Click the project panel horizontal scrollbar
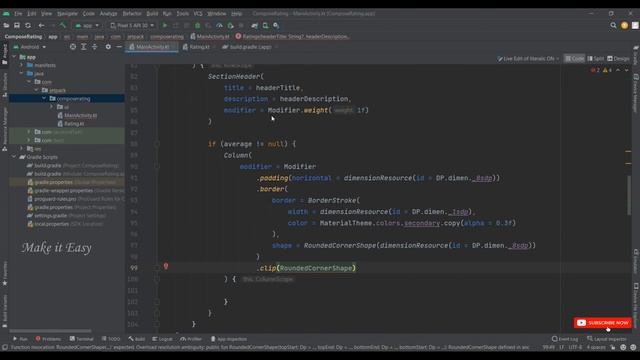Image resolution: width=640 pixels, height=360 pixels. coord(50,331)
